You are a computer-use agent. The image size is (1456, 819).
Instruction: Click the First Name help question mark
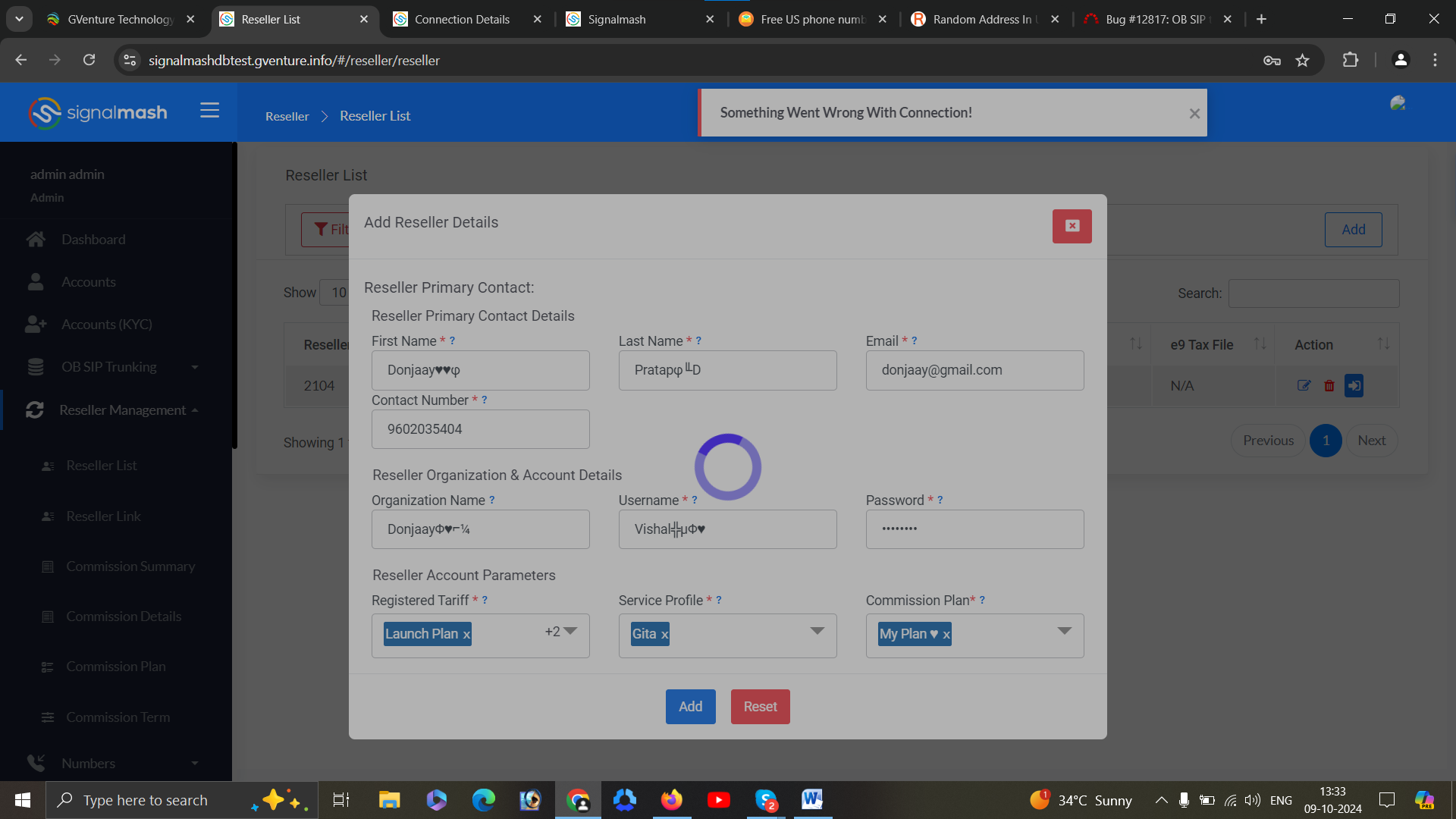click(x=453, y=341)
